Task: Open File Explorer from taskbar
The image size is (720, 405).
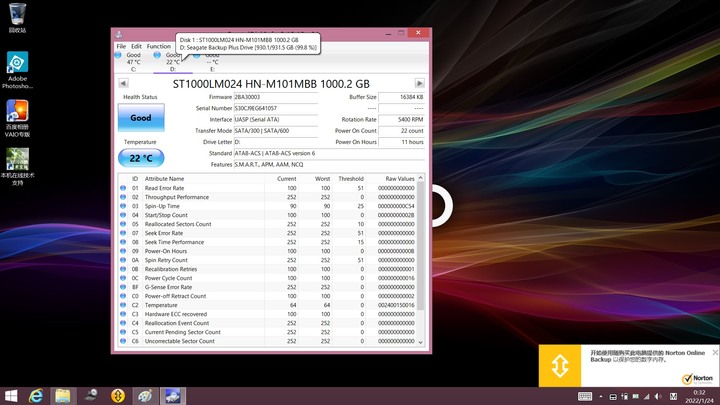Action: click(63, 396)
